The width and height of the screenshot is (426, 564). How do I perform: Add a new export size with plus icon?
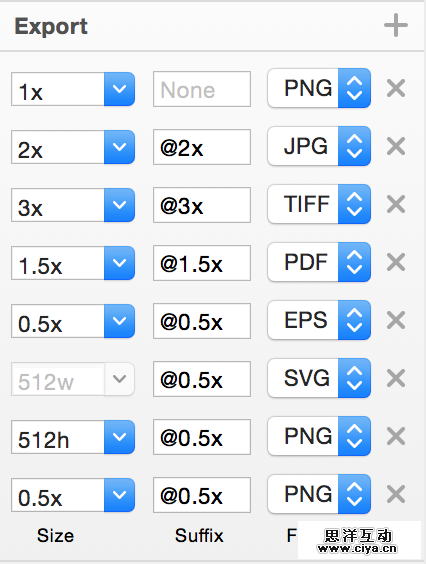(x=396, y=25)
